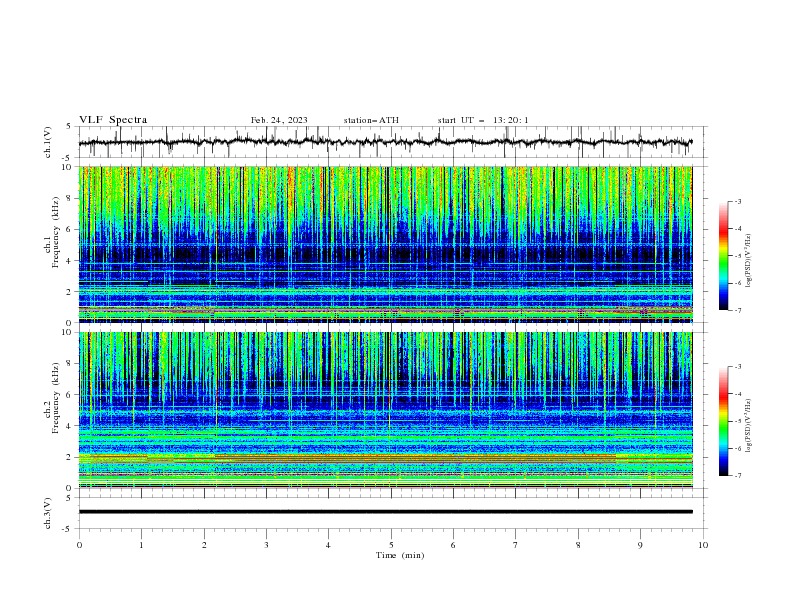Click the "Time (min)" axis label
Viewport: 792px width, 612px height.
(400, 555)
